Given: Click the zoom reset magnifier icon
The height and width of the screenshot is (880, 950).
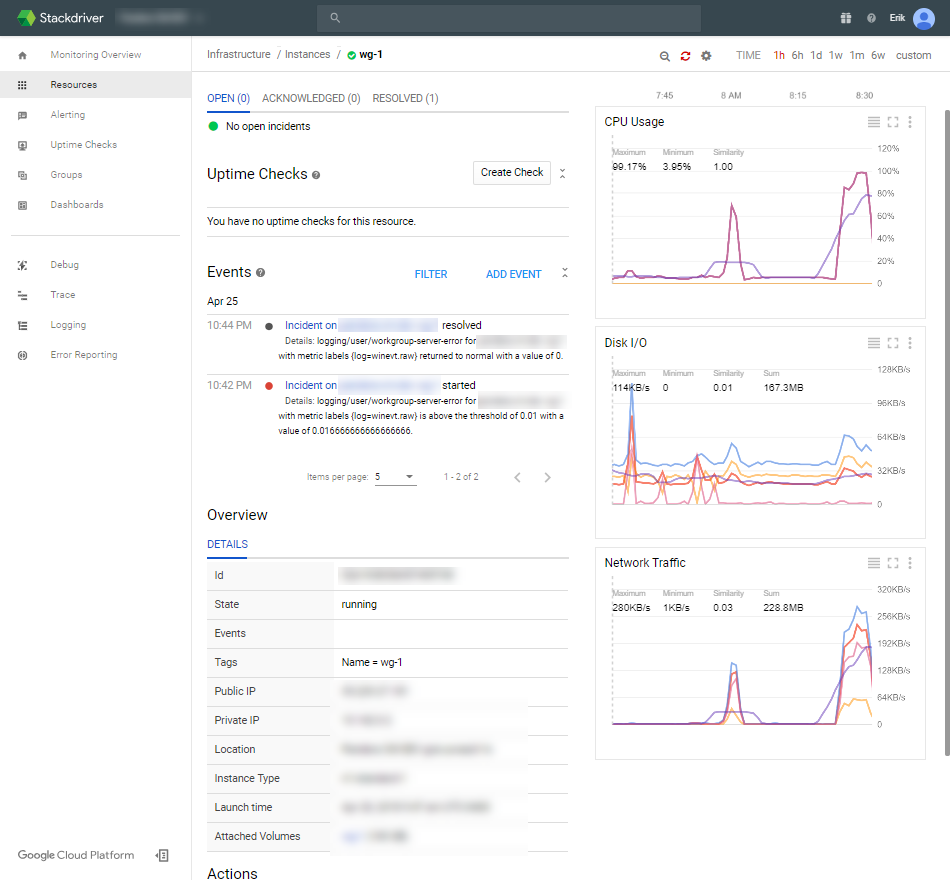Looking at the screenshot, I should point(665,56).
